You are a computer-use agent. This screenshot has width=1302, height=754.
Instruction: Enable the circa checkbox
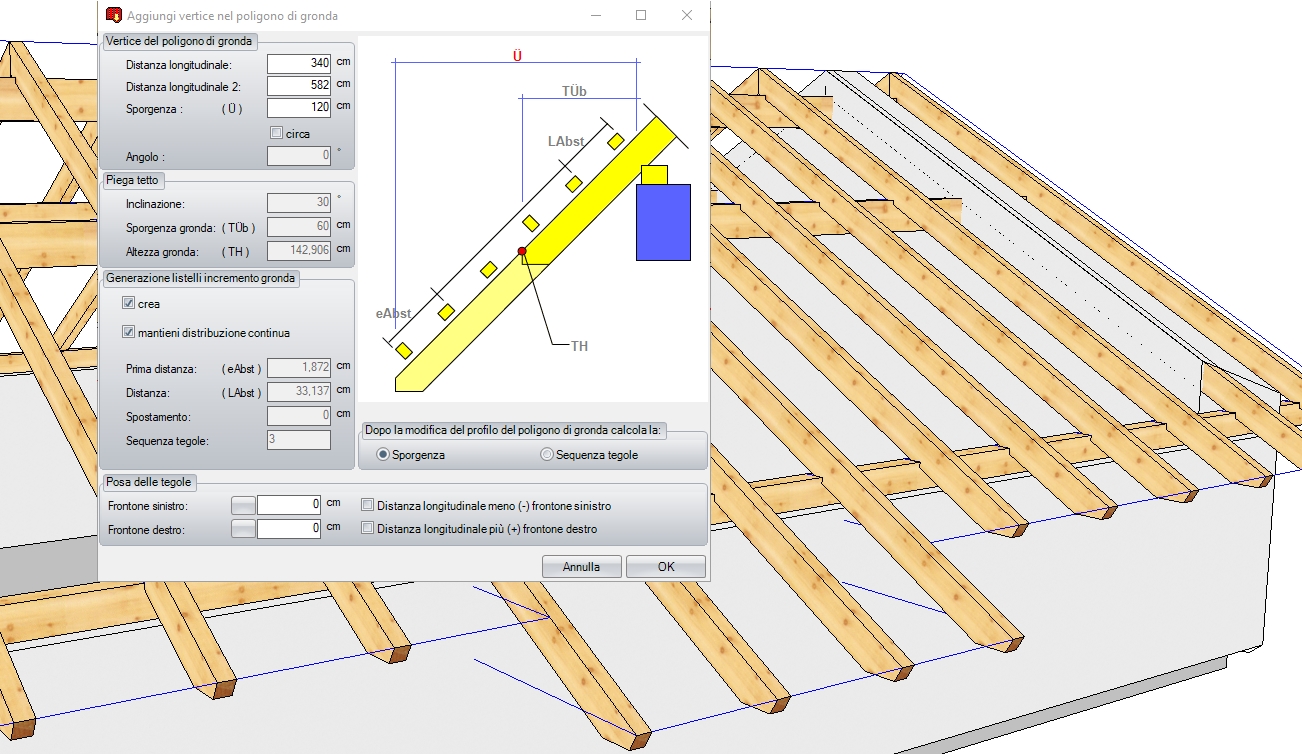(x=277, y=133)
